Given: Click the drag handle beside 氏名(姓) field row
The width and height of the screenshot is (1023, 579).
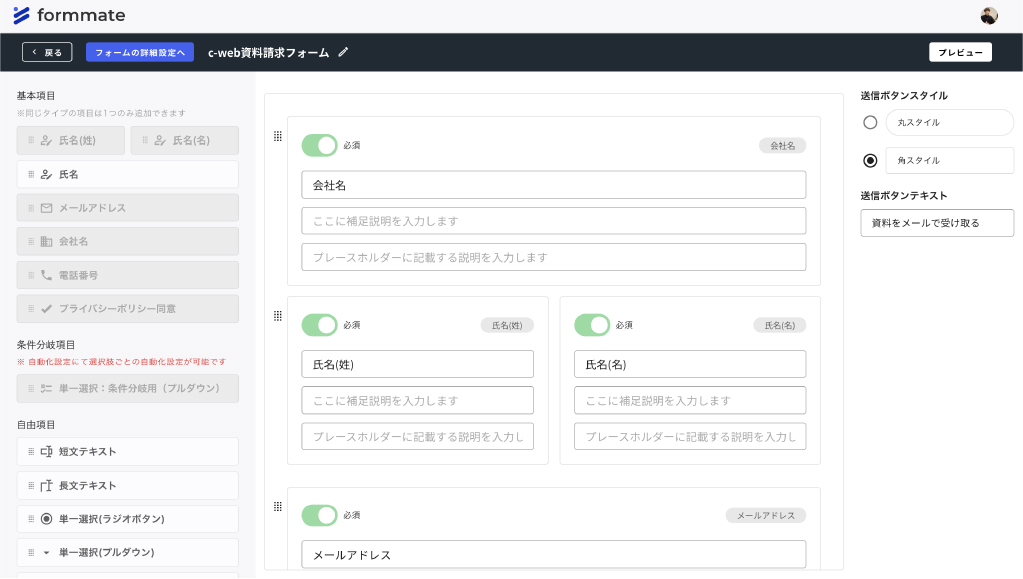Looking at the screenshot, I should coord(278,316).
